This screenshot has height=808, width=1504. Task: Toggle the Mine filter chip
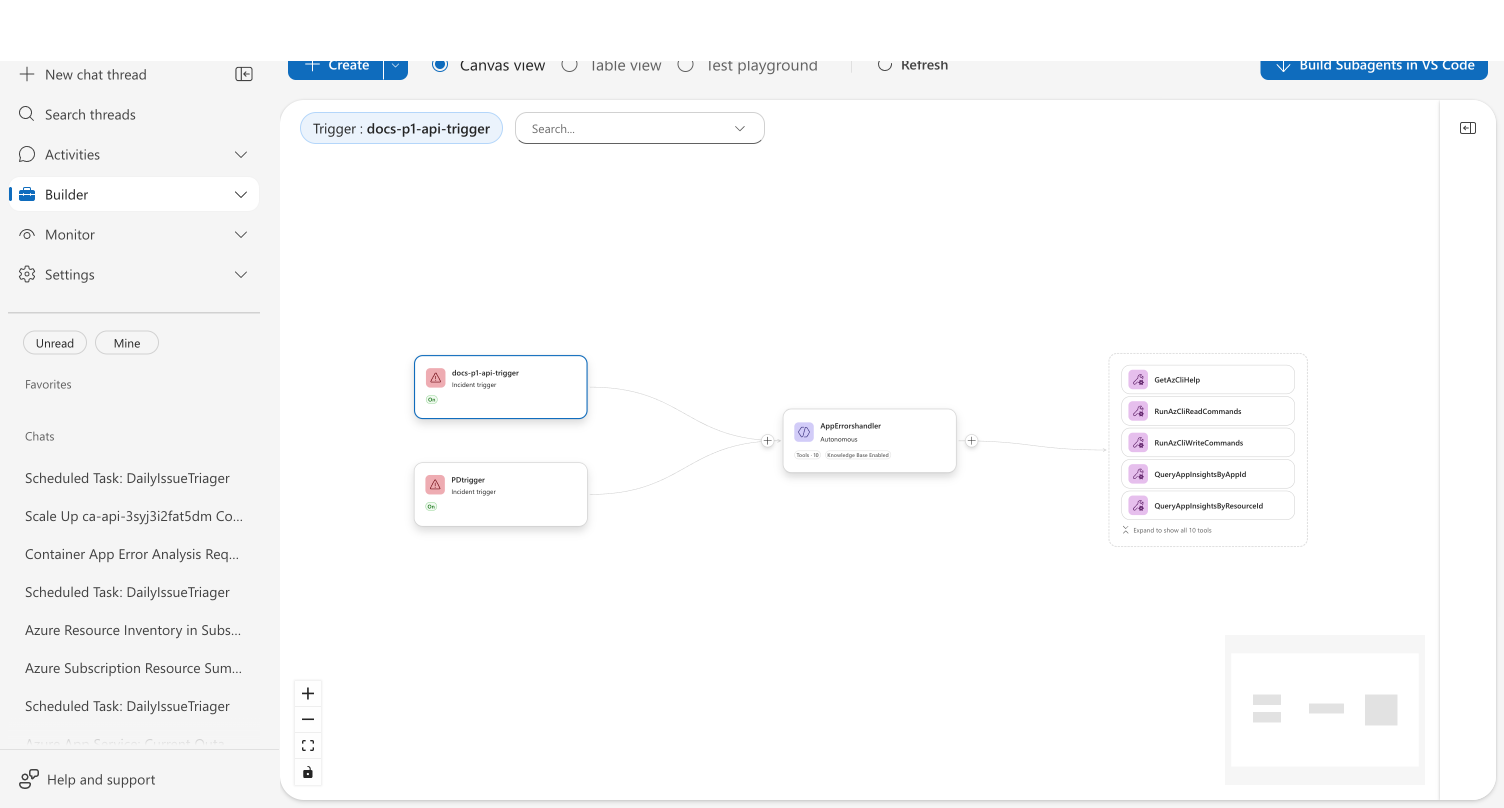(x=127, y=343)
